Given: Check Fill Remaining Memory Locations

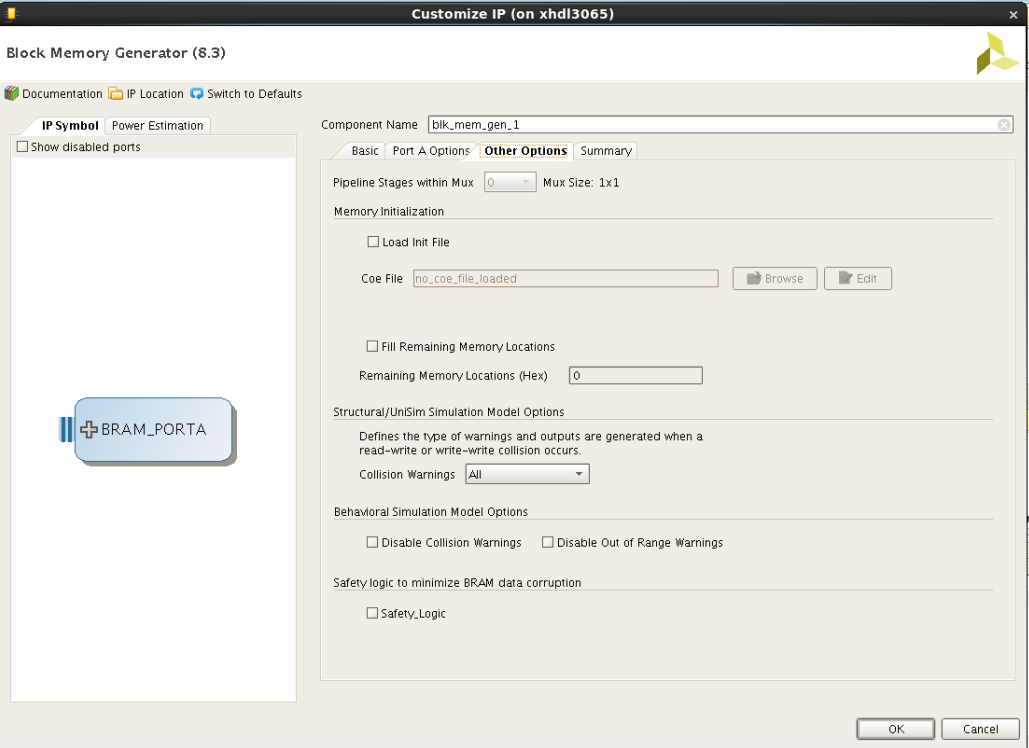Looking at the screenshot, I should (371, 345).
